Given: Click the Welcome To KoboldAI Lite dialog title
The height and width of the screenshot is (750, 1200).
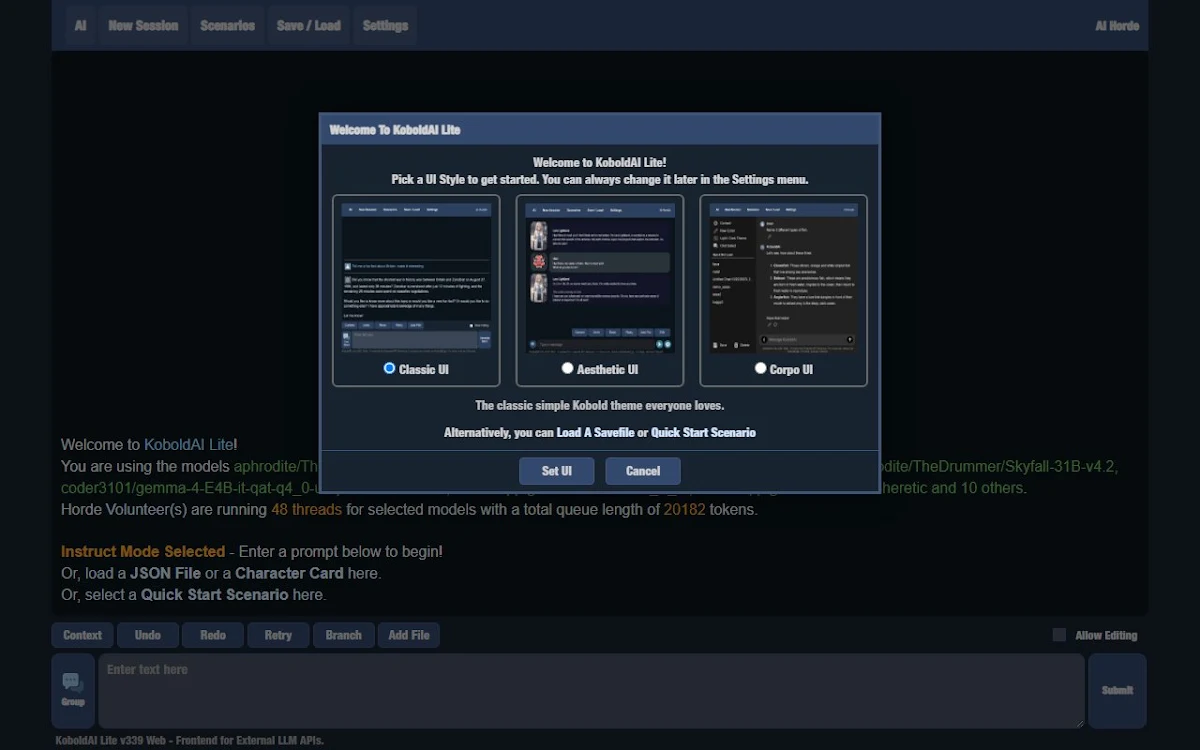Looking at the screenshot, I should pos(395,130).
